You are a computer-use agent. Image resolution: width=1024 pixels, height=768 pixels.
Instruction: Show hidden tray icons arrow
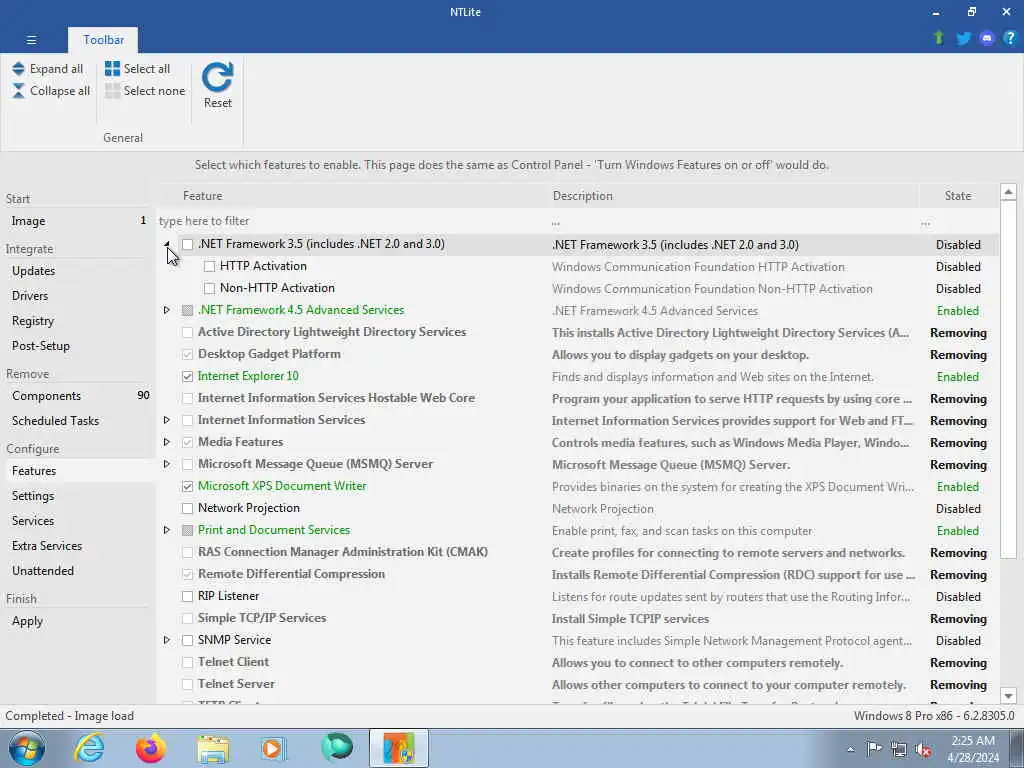pyautogui.click(x=850, y=749)
